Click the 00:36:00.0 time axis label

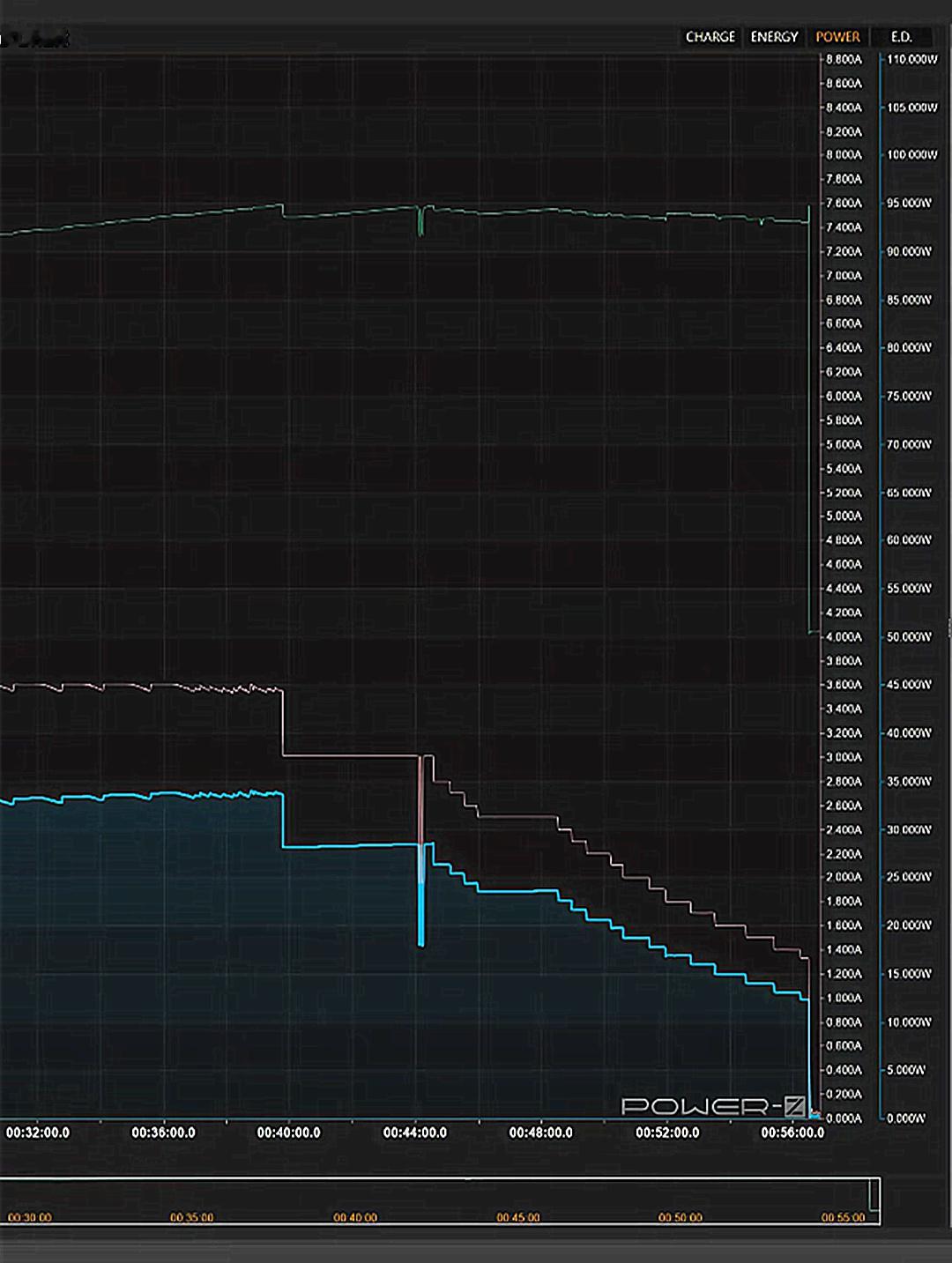pos(163,1133)
